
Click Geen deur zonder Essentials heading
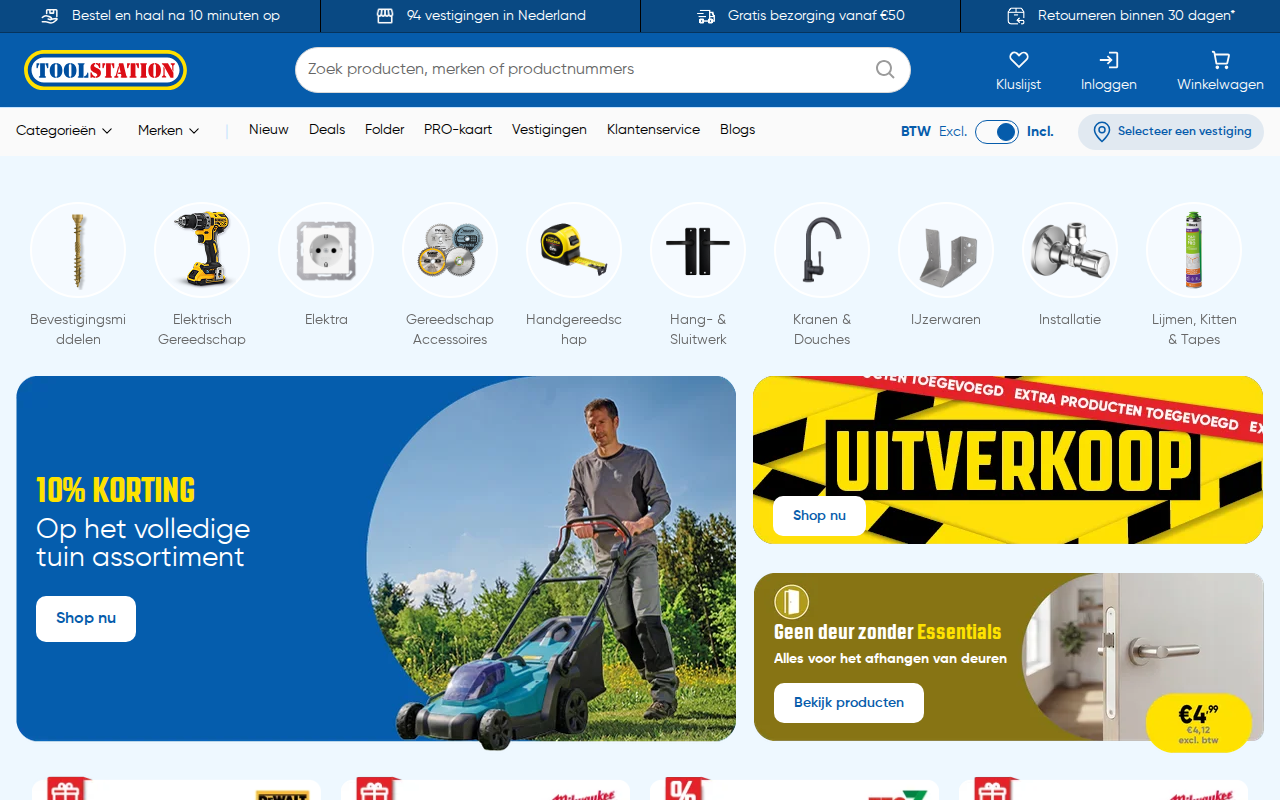888,632
